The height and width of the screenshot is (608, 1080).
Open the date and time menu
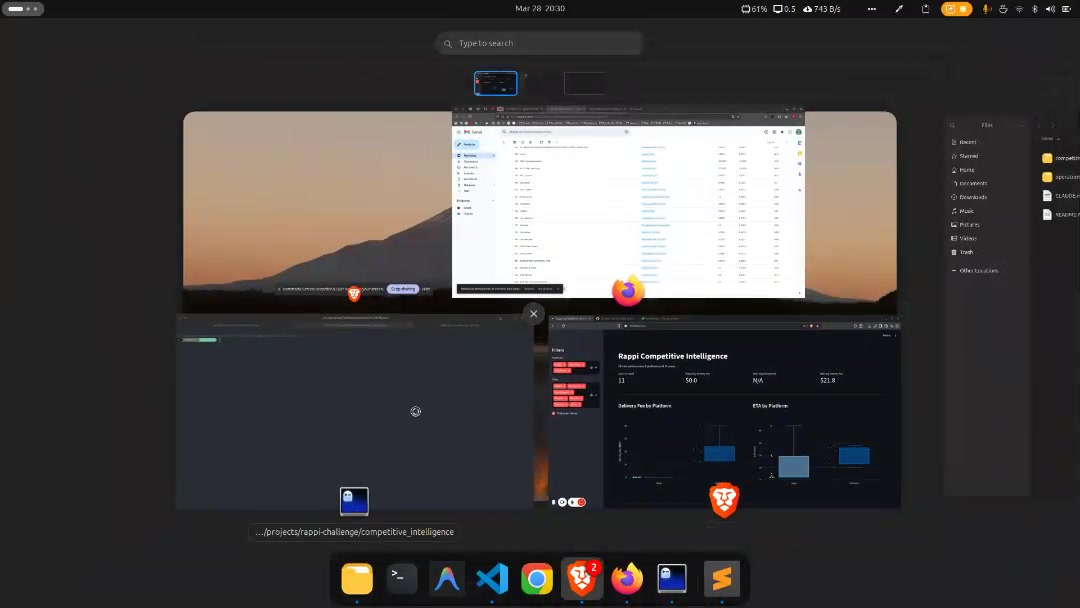pyautogui.click(x=540, y=8)
